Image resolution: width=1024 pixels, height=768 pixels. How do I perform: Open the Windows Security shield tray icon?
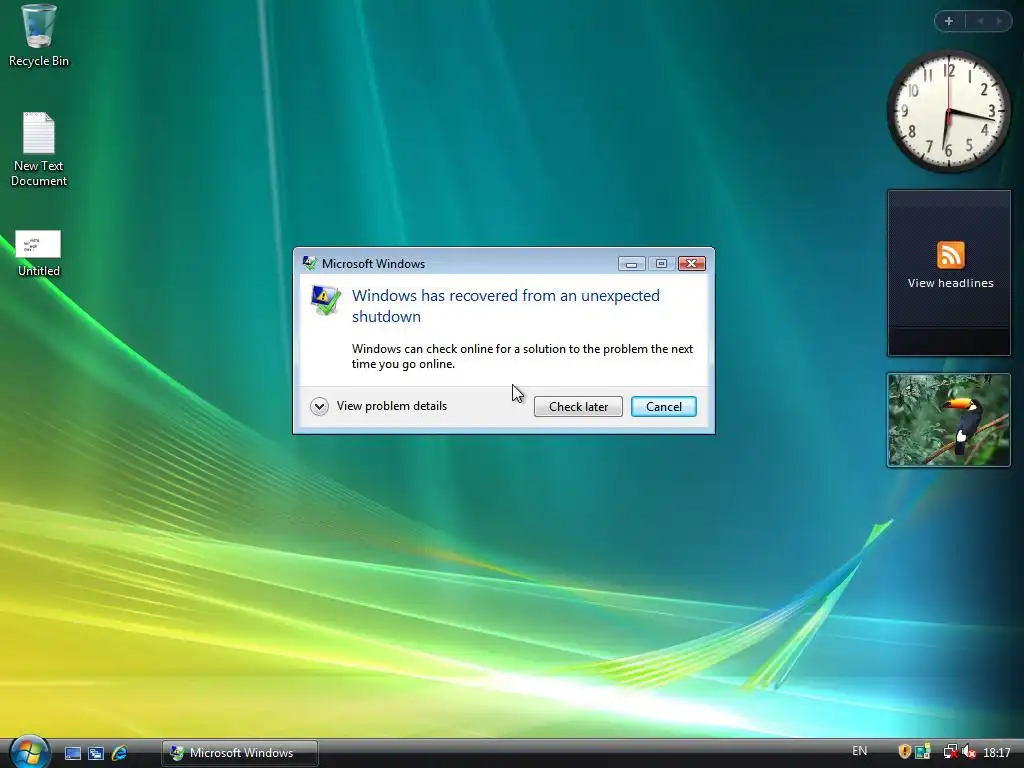coord(904,752)
